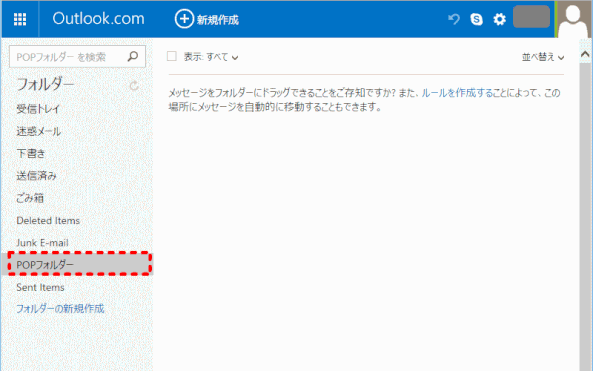Open Skype messaging icon
Viewport: 593px width, 371px height.
477,19
